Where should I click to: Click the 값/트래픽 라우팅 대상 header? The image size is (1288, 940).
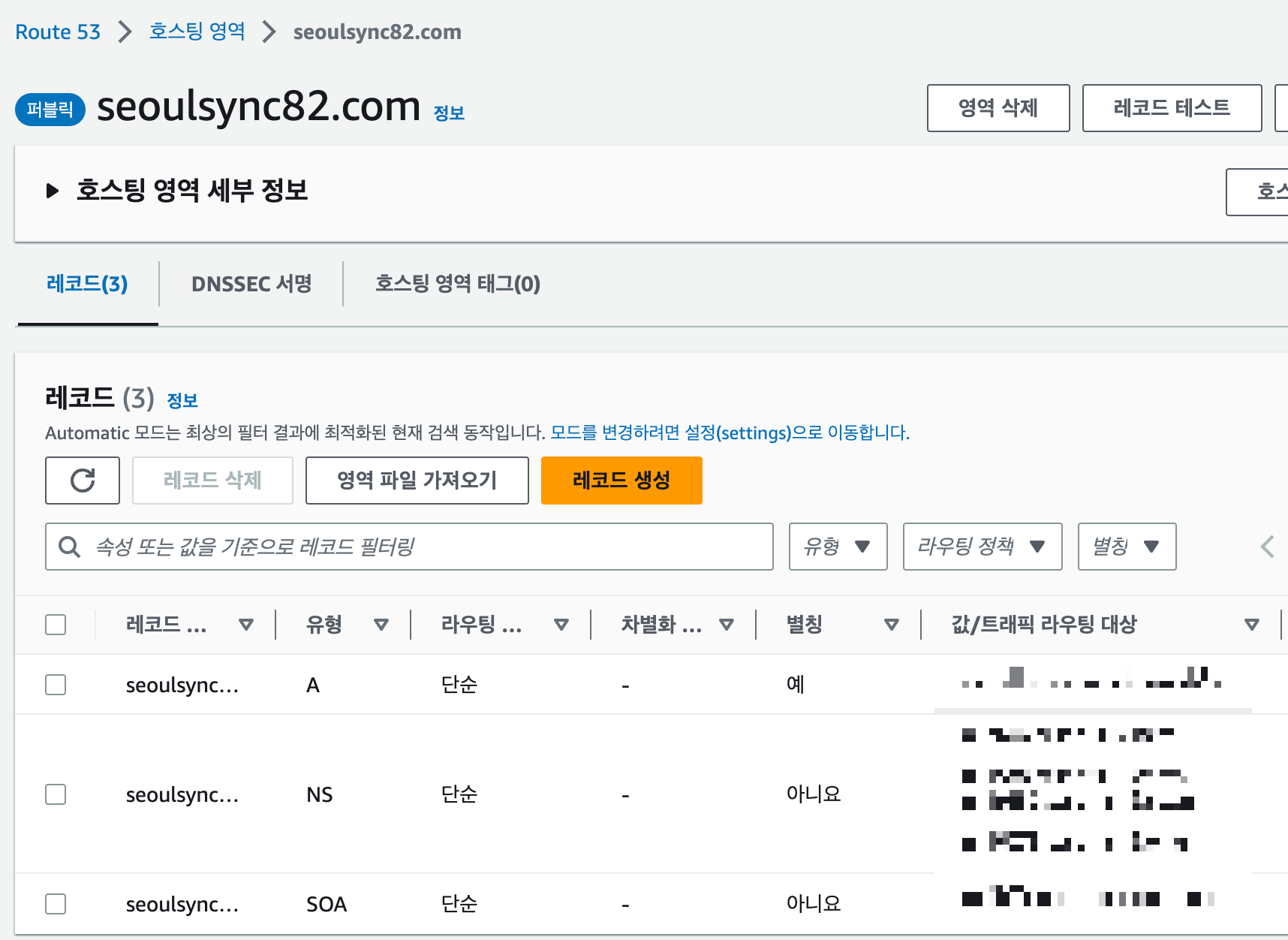(1044, 625)
